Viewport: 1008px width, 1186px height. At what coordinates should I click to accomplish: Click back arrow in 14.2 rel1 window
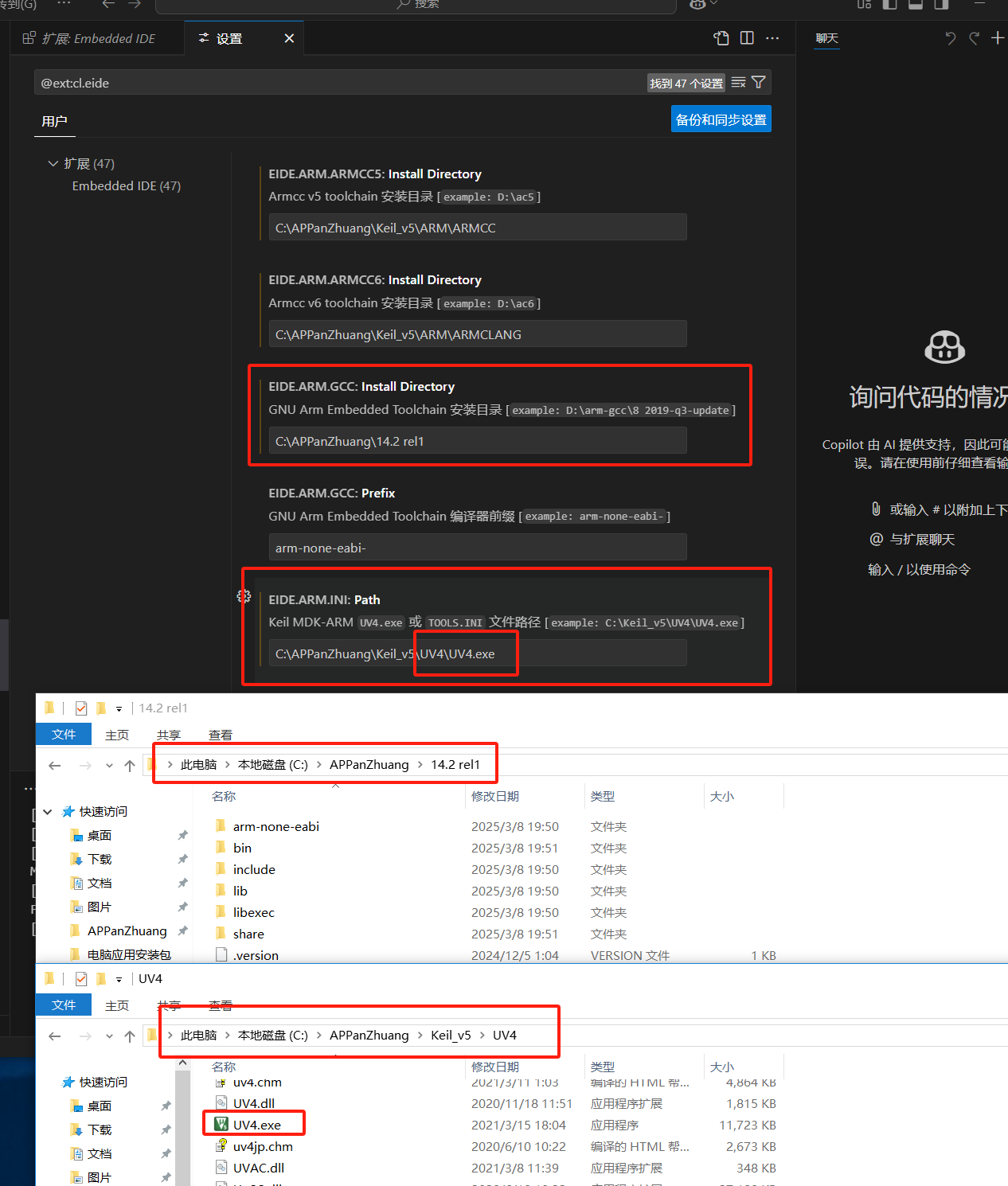click(x=54, y=765)
